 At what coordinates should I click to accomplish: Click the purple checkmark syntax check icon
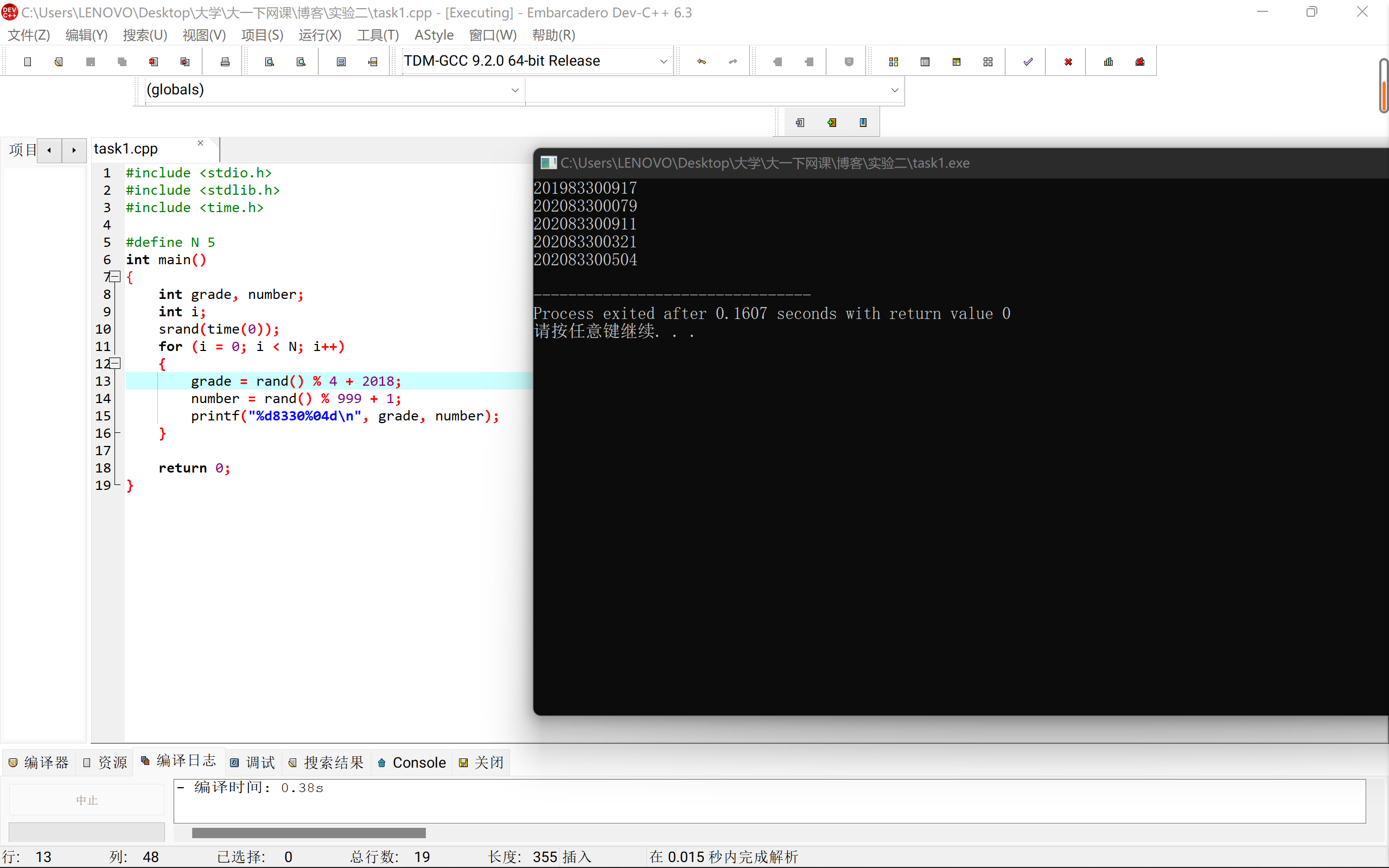coord(1028,61)
